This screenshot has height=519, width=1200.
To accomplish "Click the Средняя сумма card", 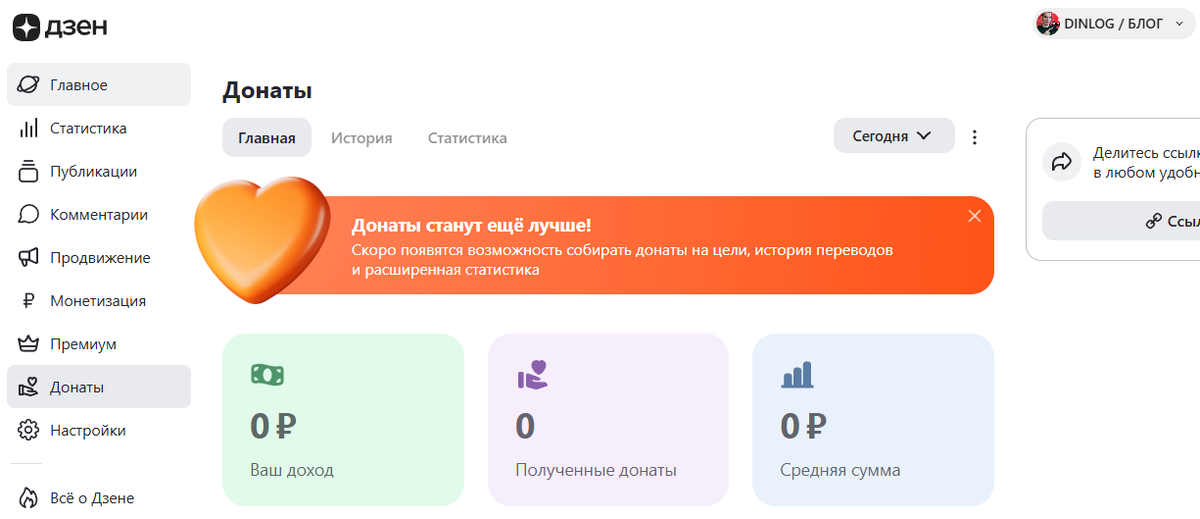I will coord(873,420).
